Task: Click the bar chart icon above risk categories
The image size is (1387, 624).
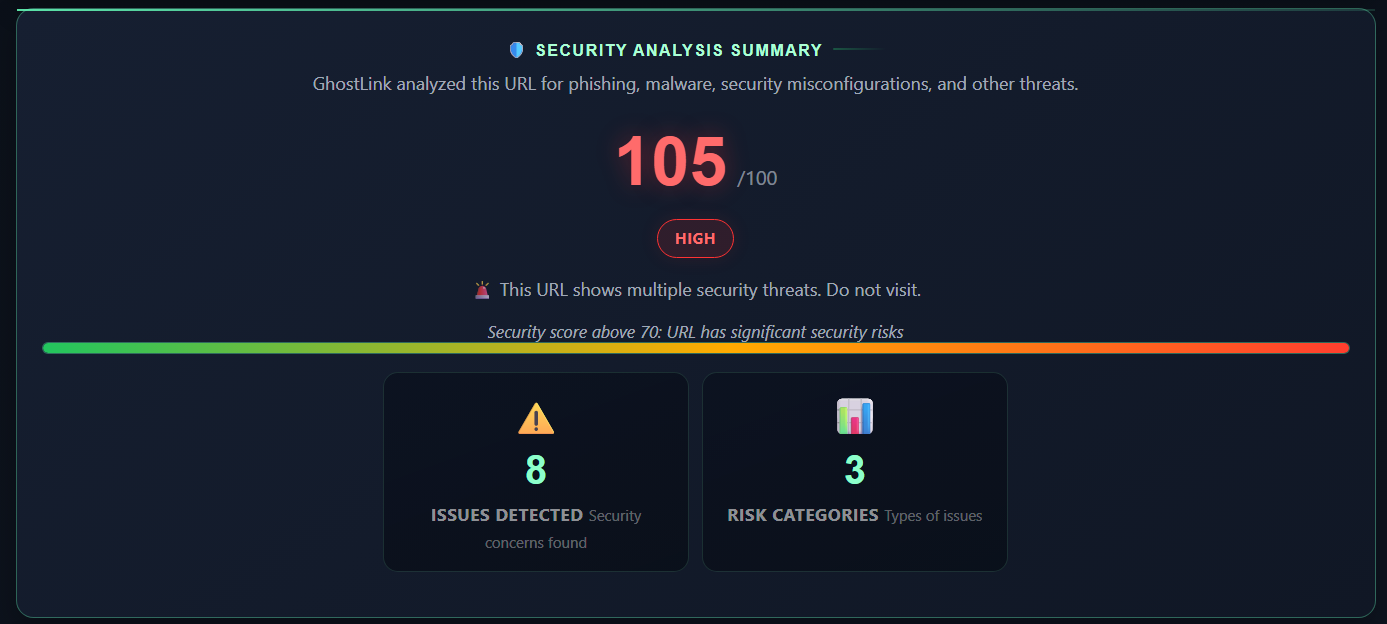Action: (854, 416)
